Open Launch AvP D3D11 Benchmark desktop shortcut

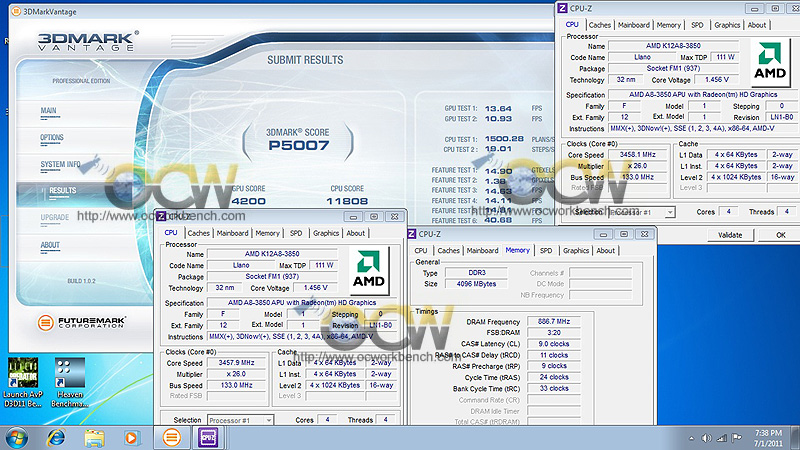(23, 383)
